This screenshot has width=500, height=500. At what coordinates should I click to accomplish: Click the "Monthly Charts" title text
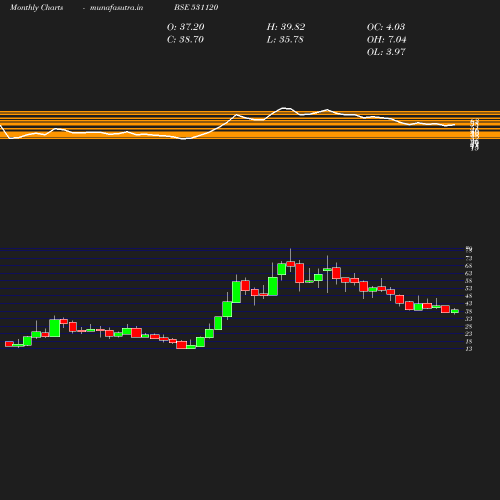36,8
